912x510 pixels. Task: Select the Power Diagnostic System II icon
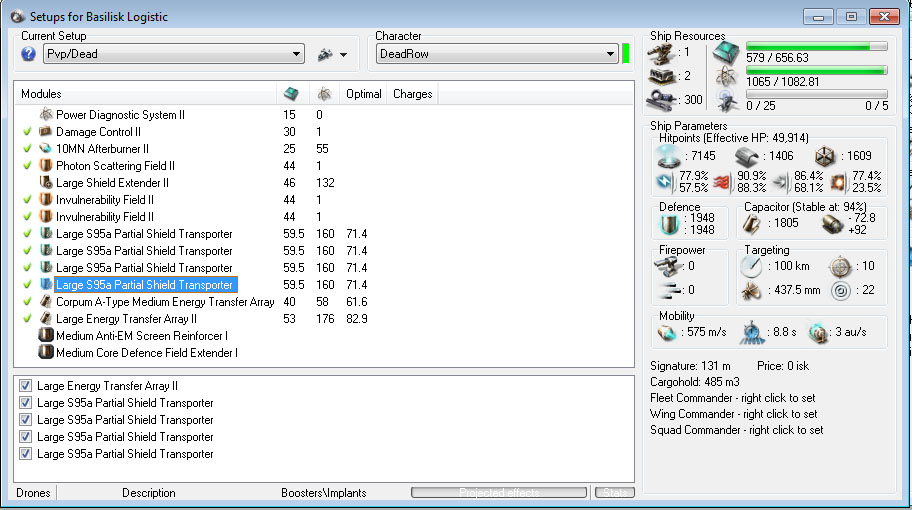click(46, 114)
